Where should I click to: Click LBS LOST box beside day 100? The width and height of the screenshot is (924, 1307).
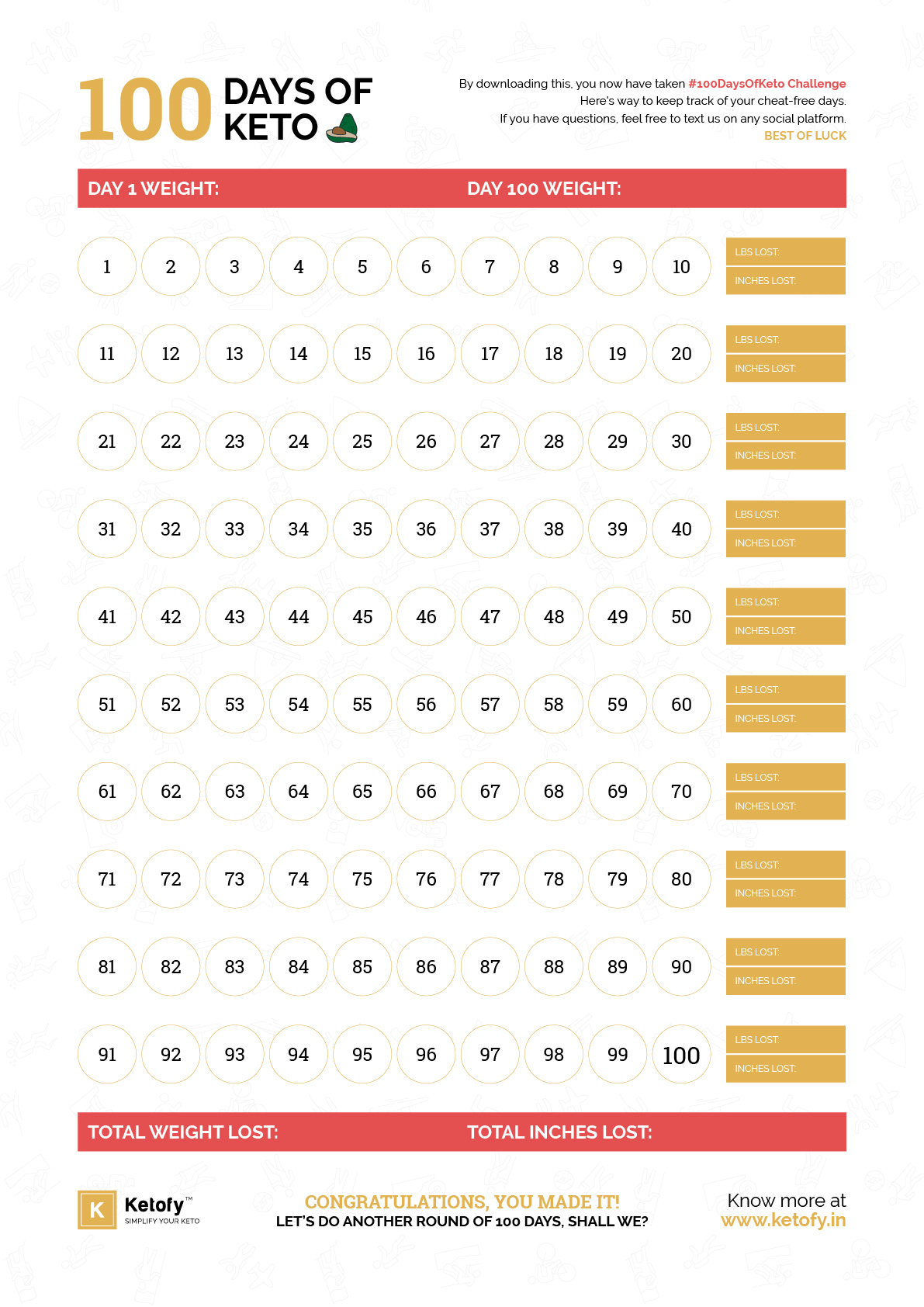click(x=786, y=1039)
